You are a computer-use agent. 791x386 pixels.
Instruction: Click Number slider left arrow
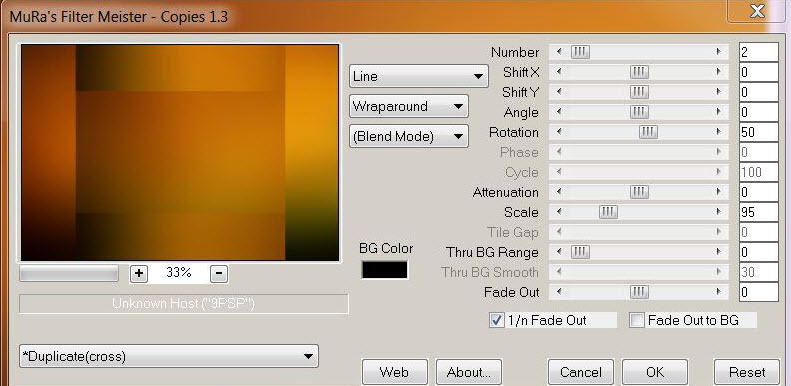558,51
